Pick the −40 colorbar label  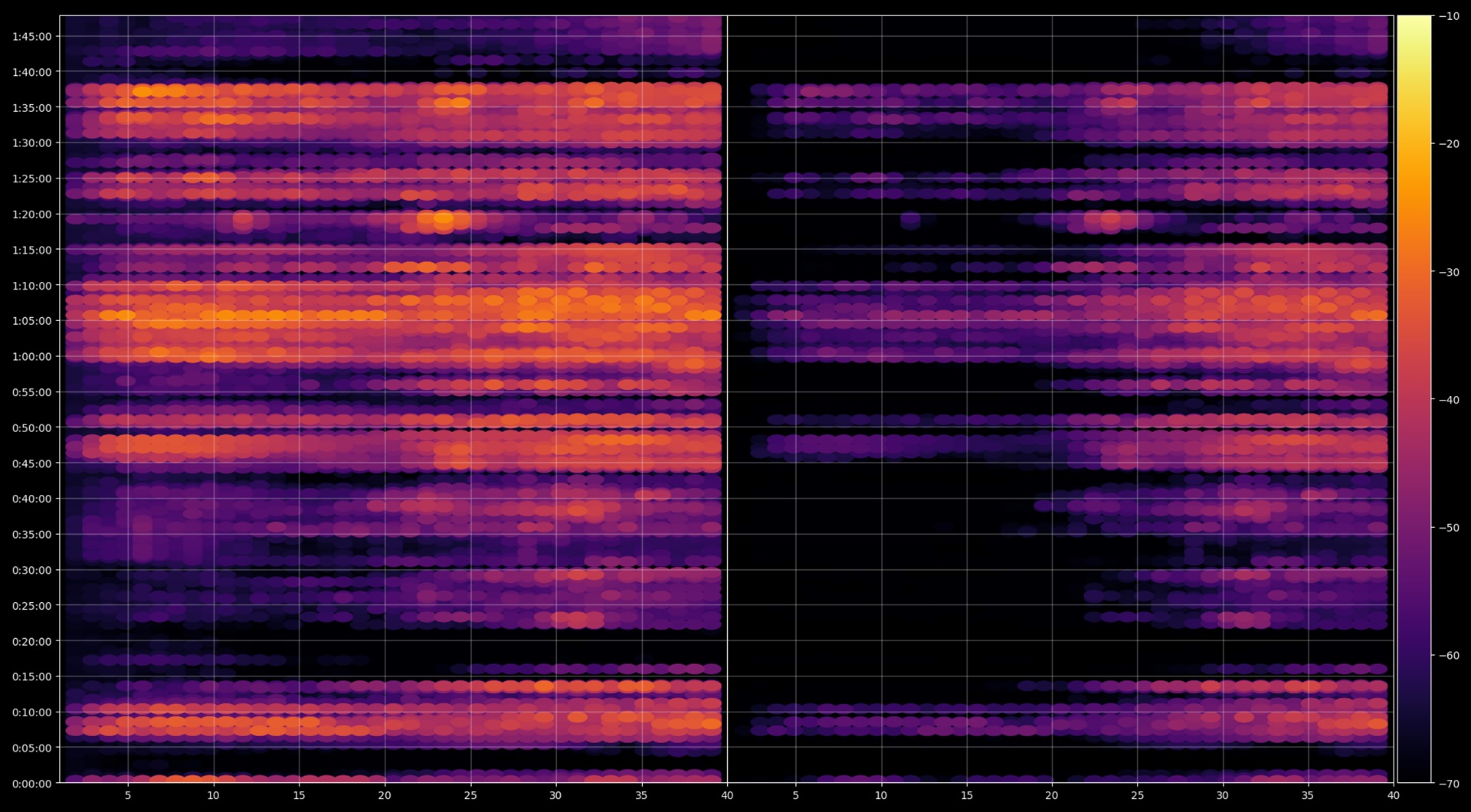pyautogui.click(x=1449, y=400)
